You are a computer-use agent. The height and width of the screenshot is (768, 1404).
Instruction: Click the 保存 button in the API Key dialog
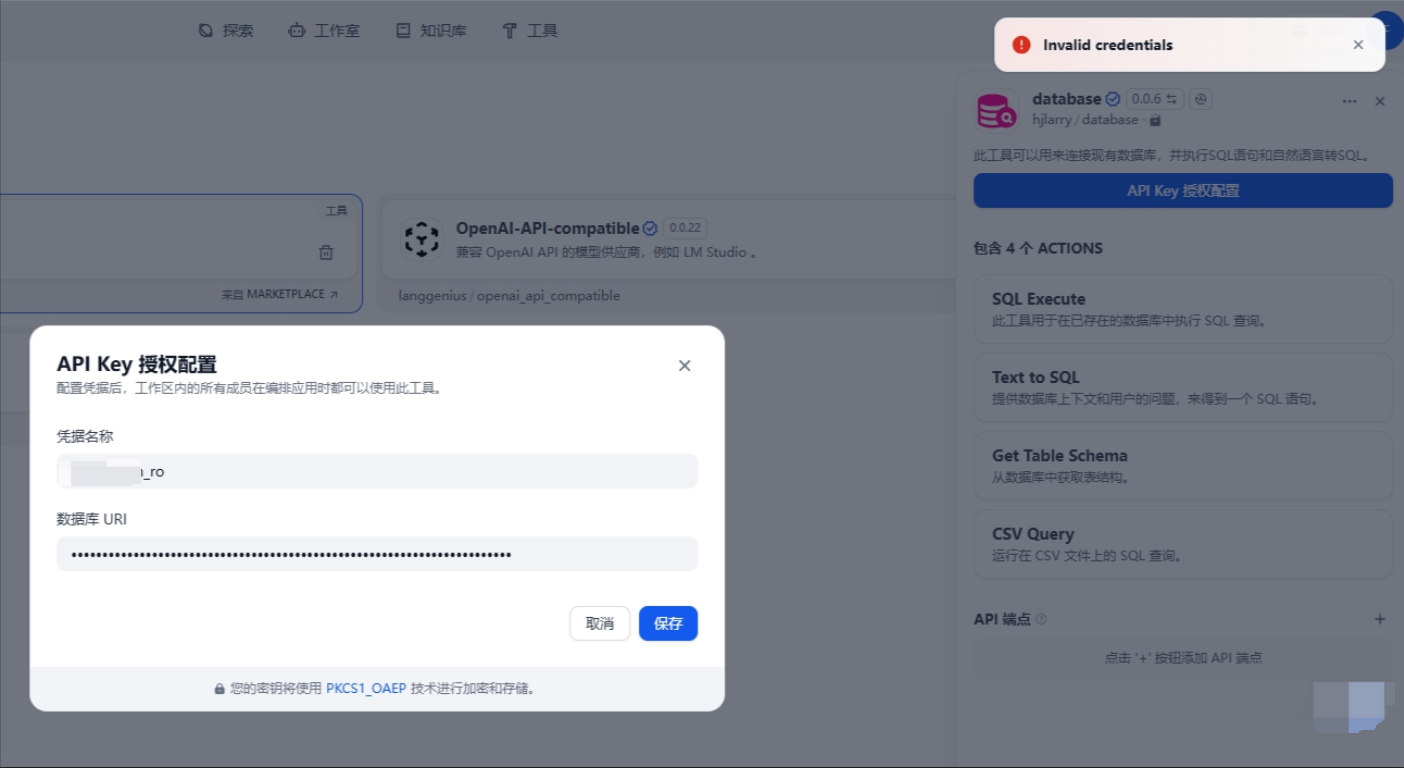pos(668,623)
